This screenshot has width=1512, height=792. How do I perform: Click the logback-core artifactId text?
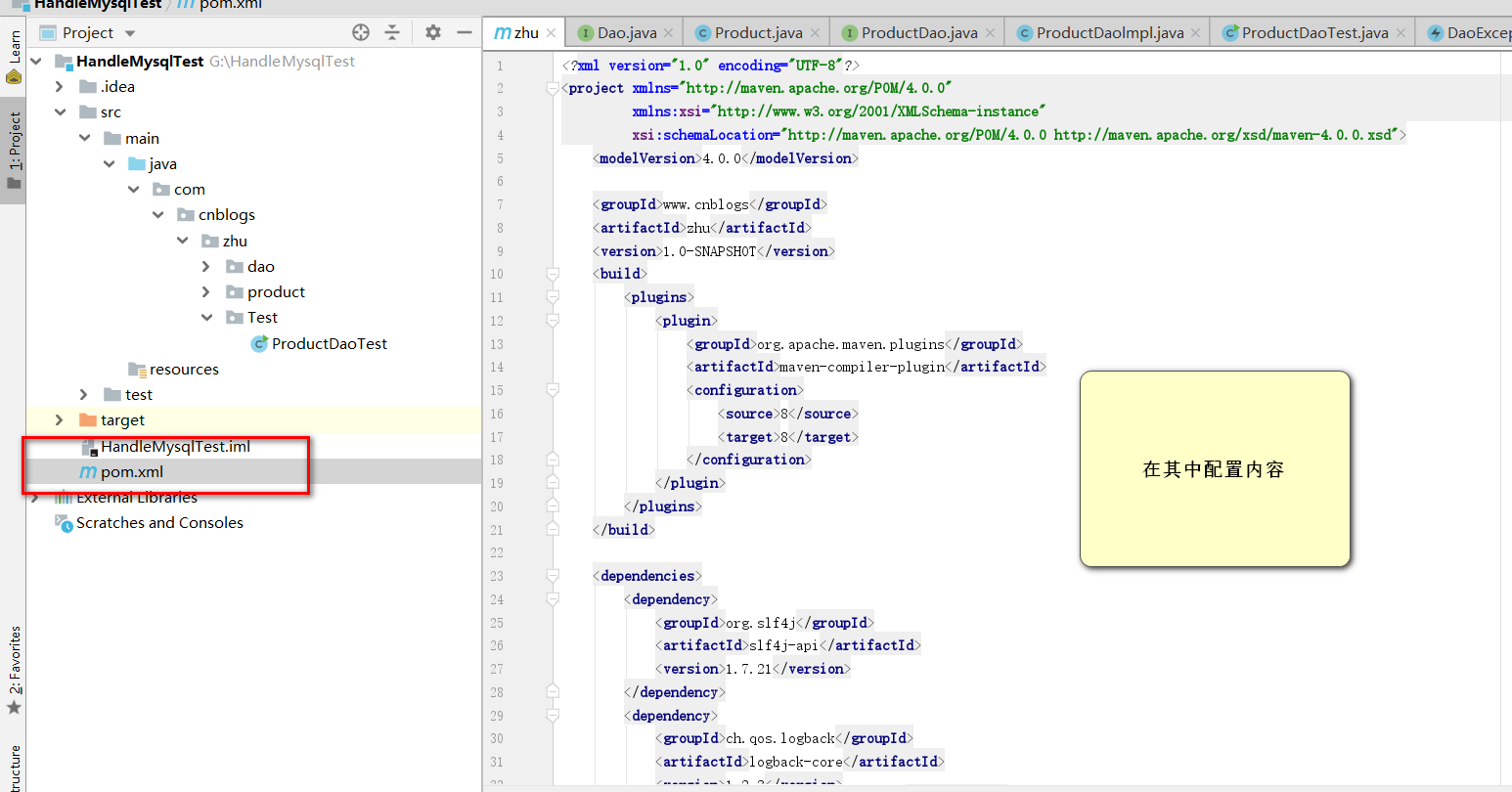(795, 762)
